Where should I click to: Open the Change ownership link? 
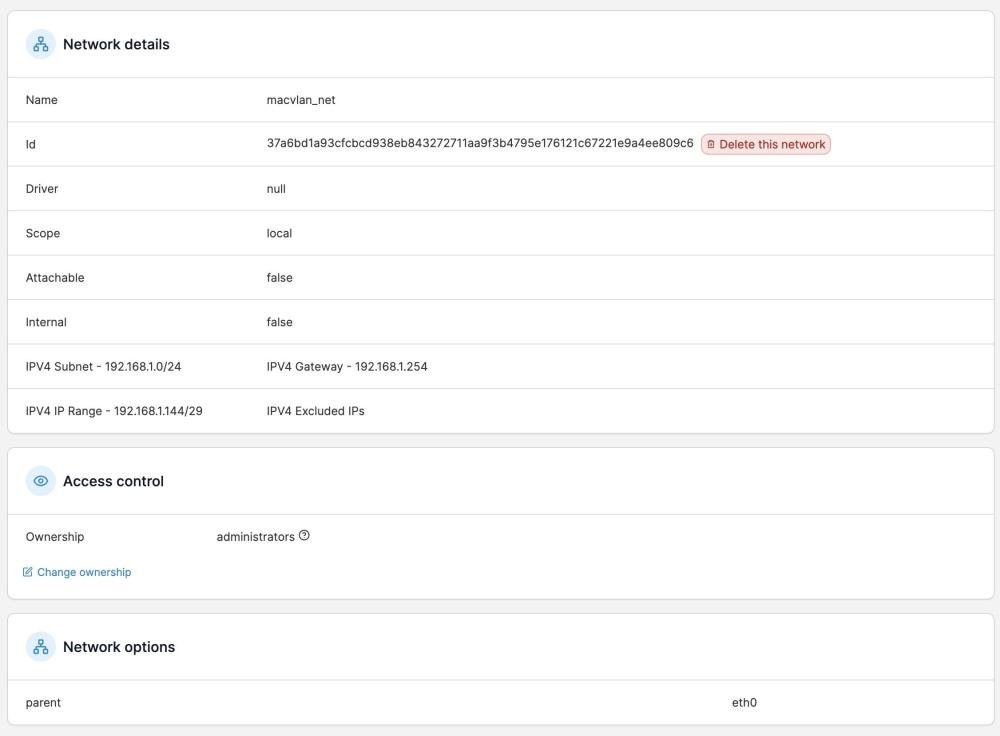(x=84, y=572)
